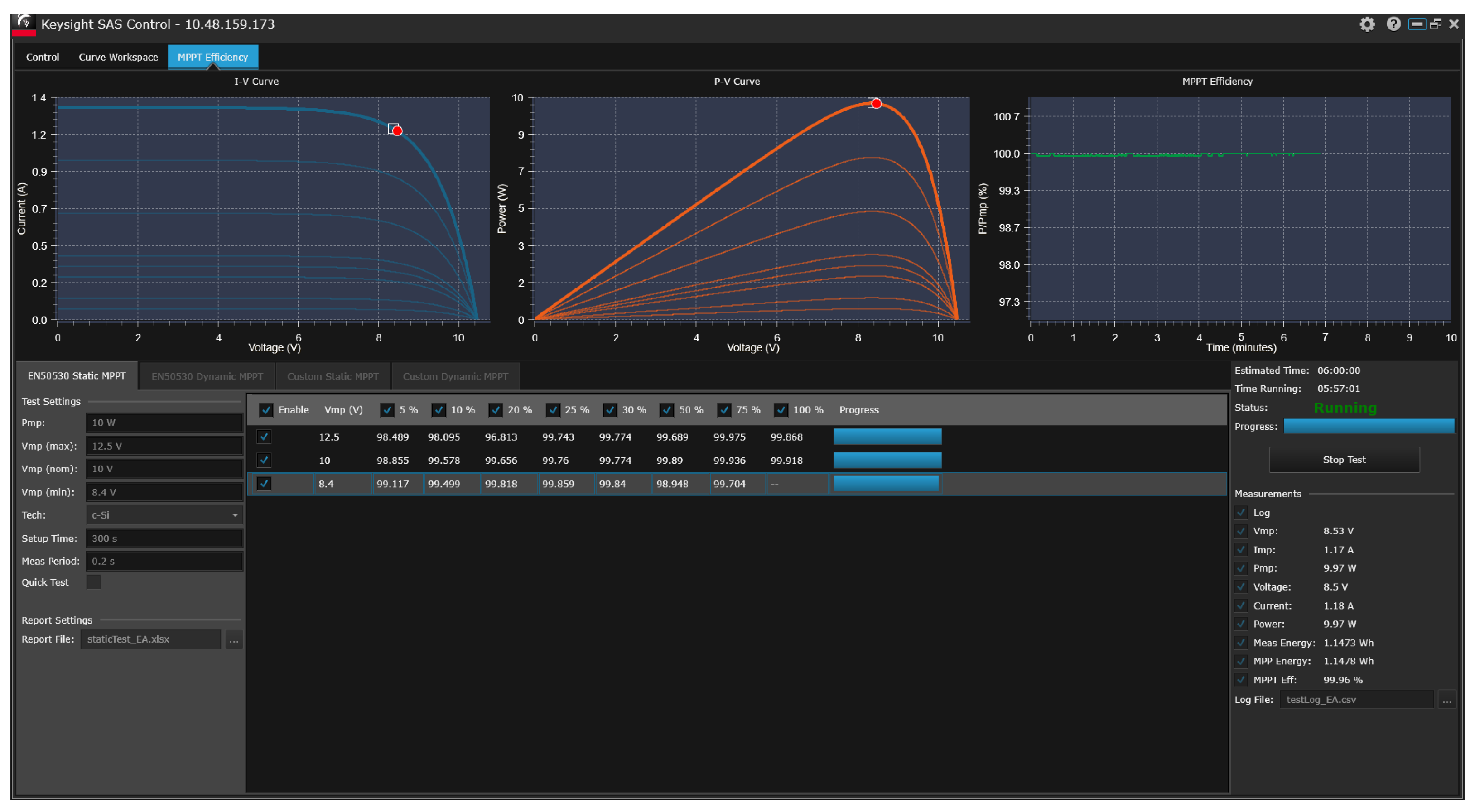Uncheck the 50 % column checkbox
This screenshot has width=1475, height=812.
coord(666,410)
